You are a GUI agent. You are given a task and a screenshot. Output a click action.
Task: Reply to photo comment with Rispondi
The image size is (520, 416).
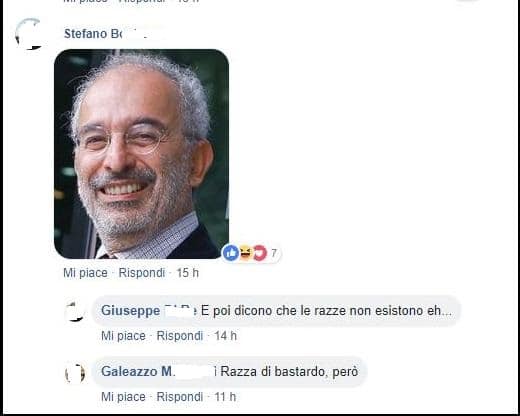click(142, 273)
